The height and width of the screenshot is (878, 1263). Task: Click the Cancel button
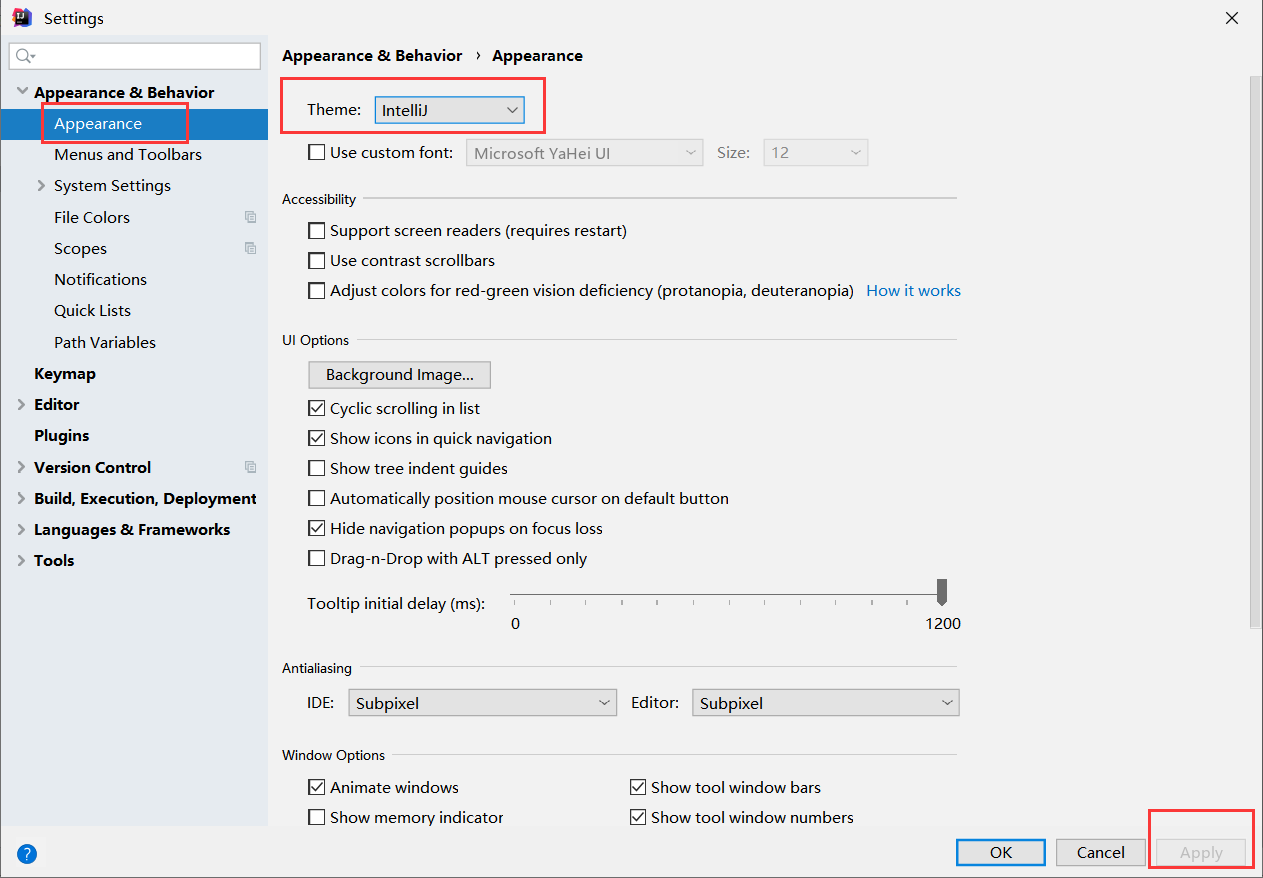1101,853
